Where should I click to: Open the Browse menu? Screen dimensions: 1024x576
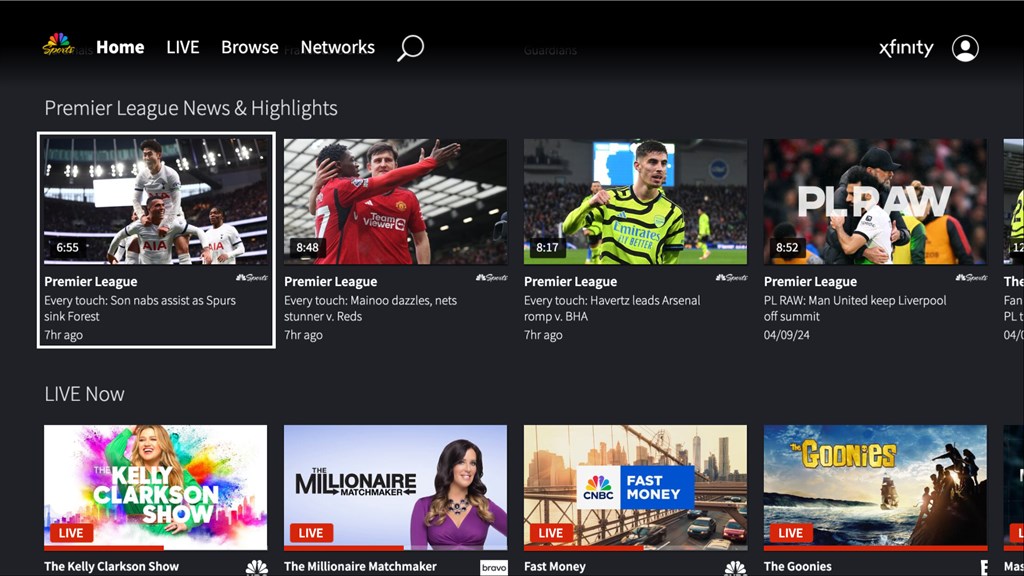click(x=249, y=47)
